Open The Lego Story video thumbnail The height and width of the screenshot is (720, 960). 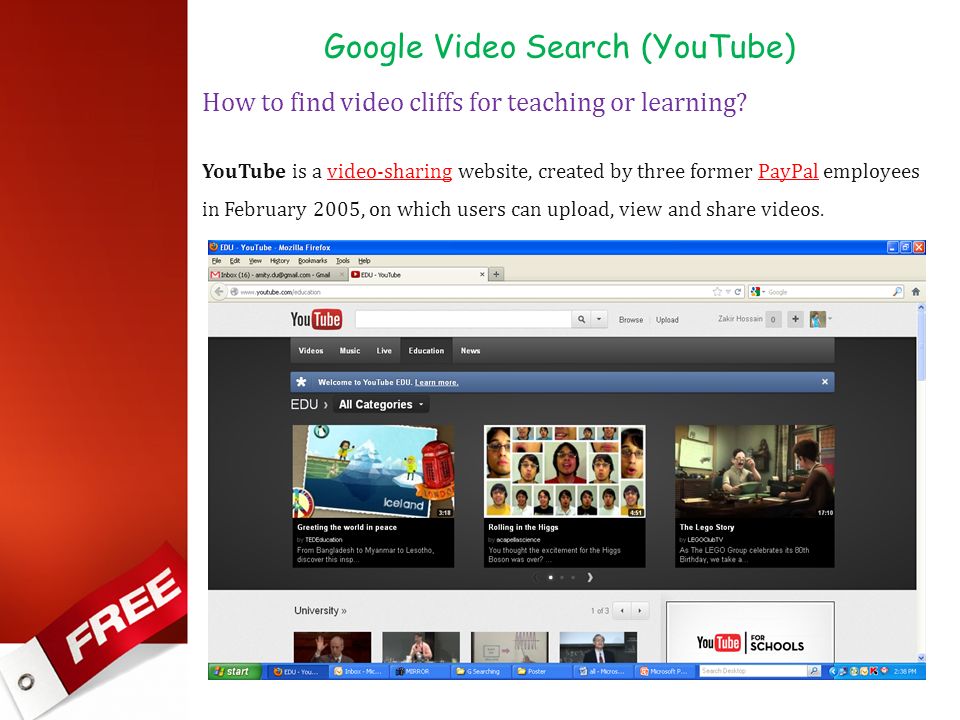point(754,471)
